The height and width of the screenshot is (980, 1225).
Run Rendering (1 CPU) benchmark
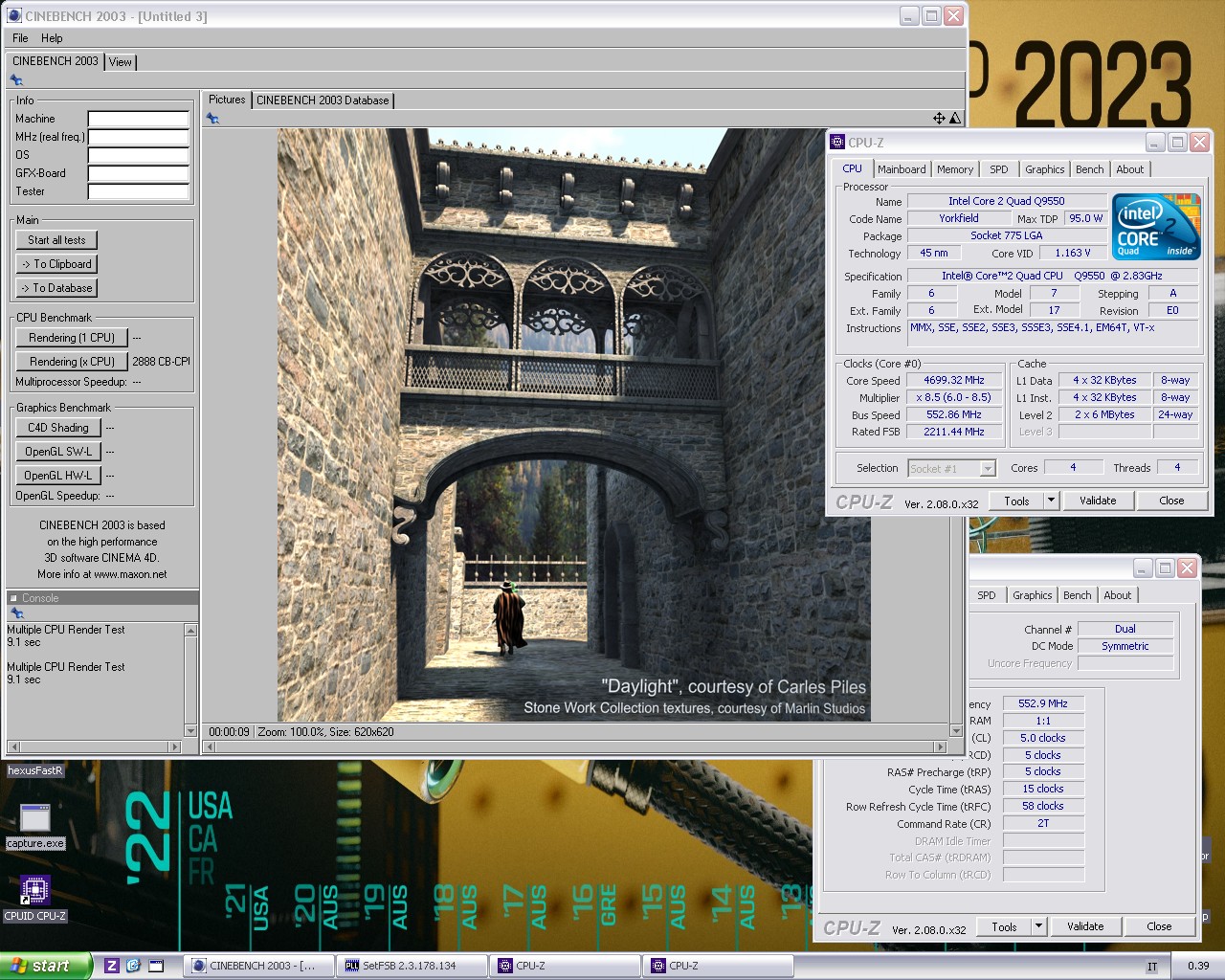tap(72, 338)
